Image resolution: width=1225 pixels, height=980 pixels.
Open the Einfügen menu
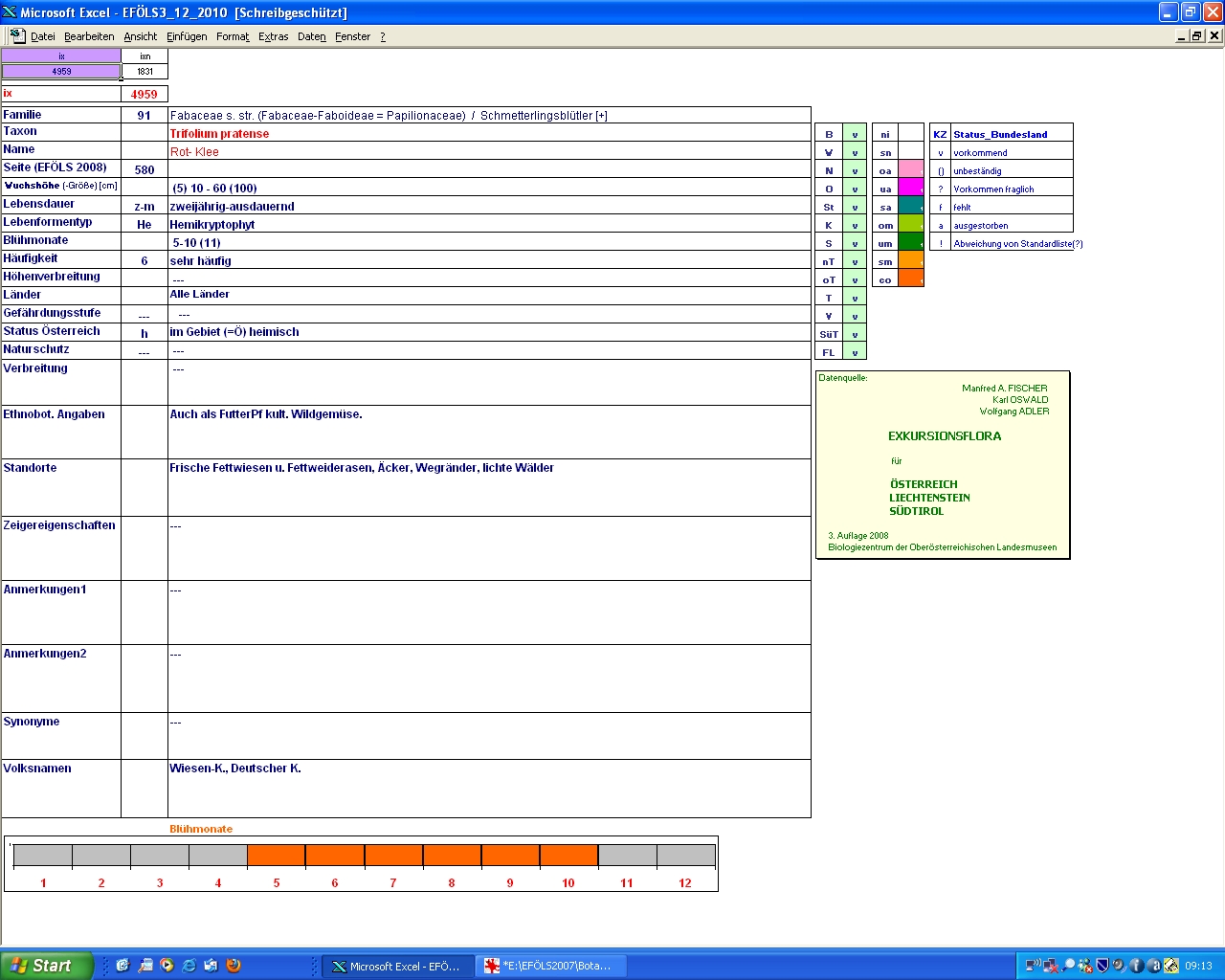(x=187, y=36)
